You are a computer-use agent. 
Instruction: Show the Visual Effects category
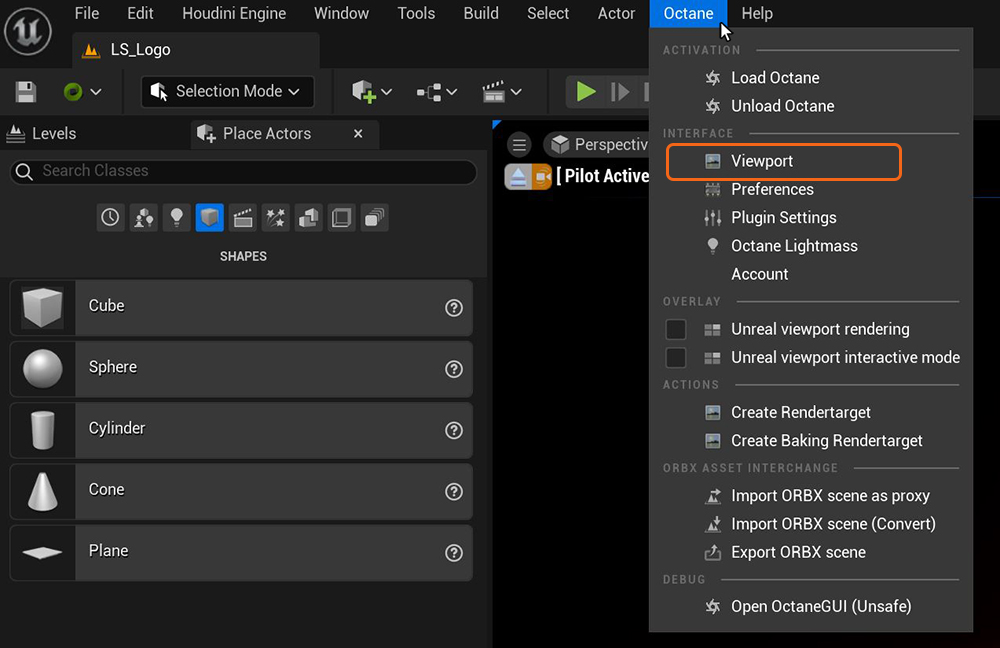click(x=276, y=218)
